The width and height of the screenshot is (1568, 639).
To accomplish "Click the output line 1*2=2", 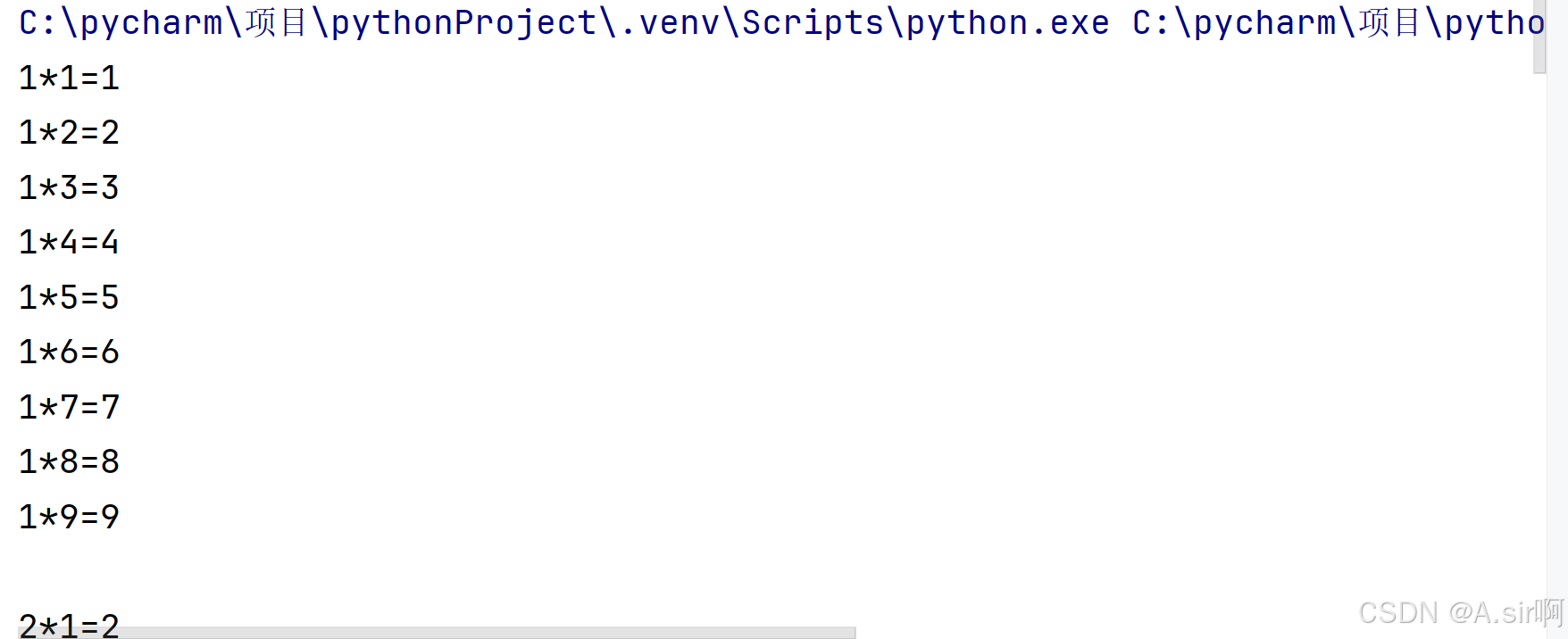I will (x=69, y=133).
